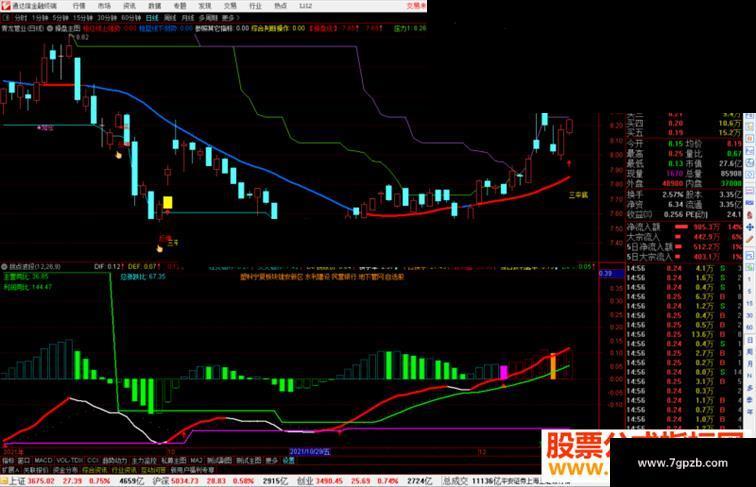Click the 15 minute shortcut in right sidebar
Image resolution: width=756 pixels, height=487 pixels.
point(750,303)
